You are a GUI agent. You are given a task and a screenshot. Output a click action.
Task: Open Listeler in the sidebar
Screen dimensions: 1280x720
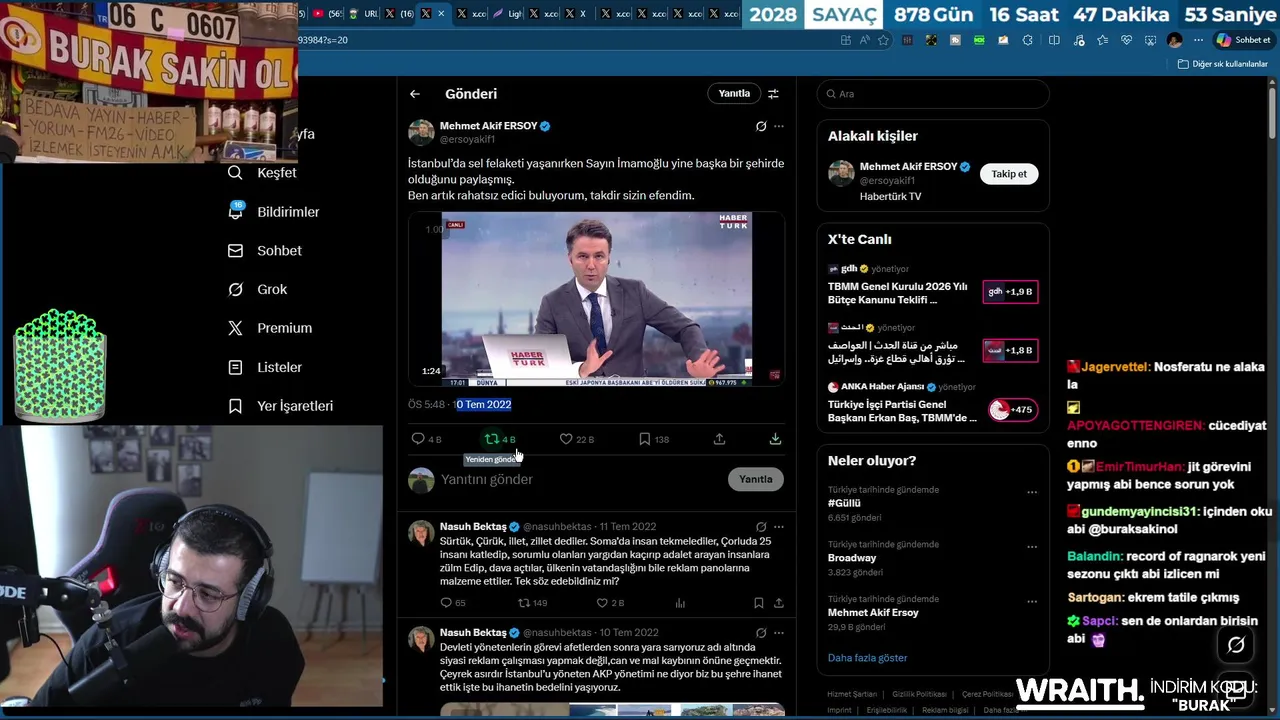click(x=265, y=367)
